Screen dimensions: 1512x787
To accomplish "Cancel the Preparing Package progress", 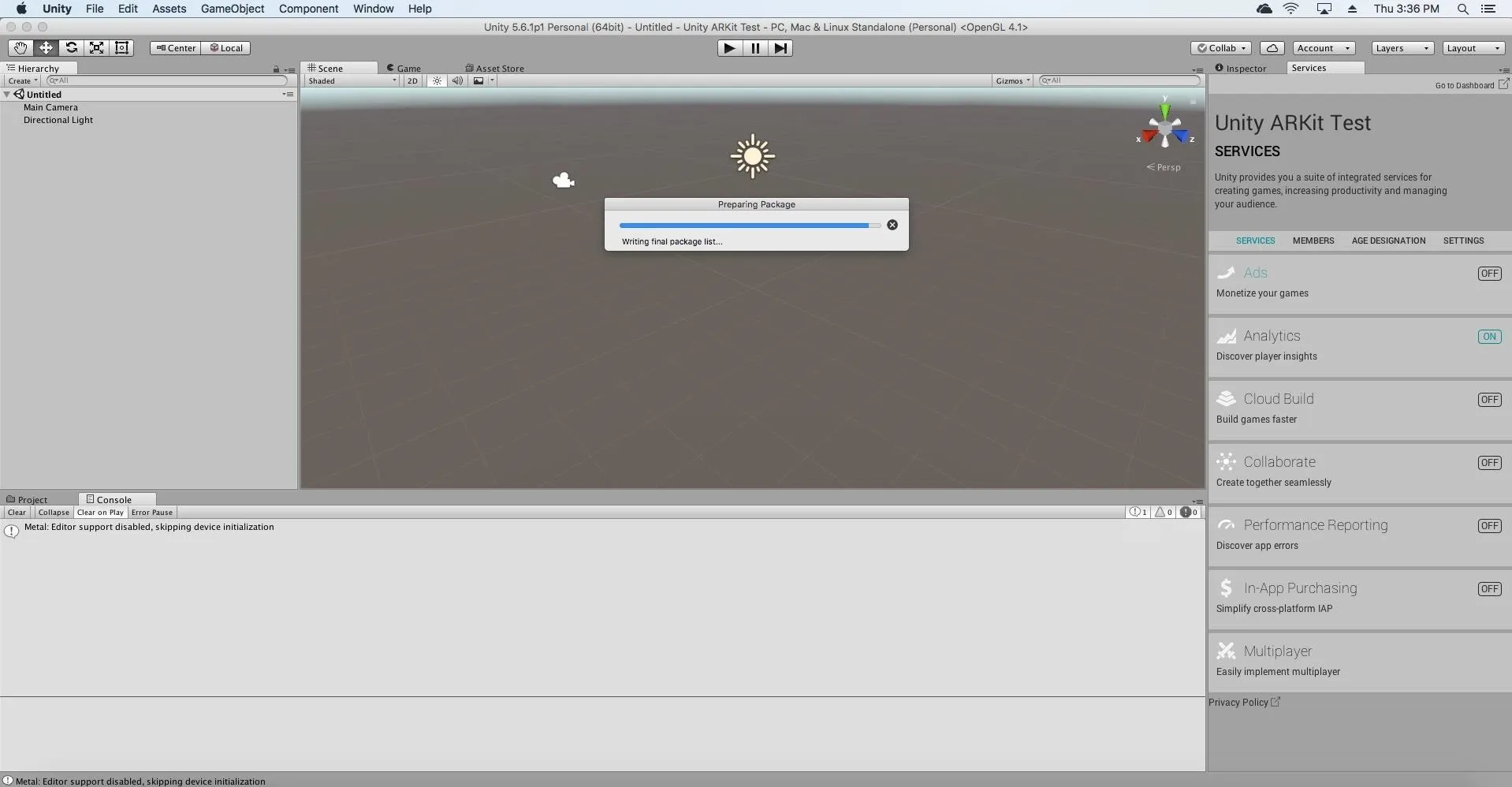I will (x=892, y=225).
